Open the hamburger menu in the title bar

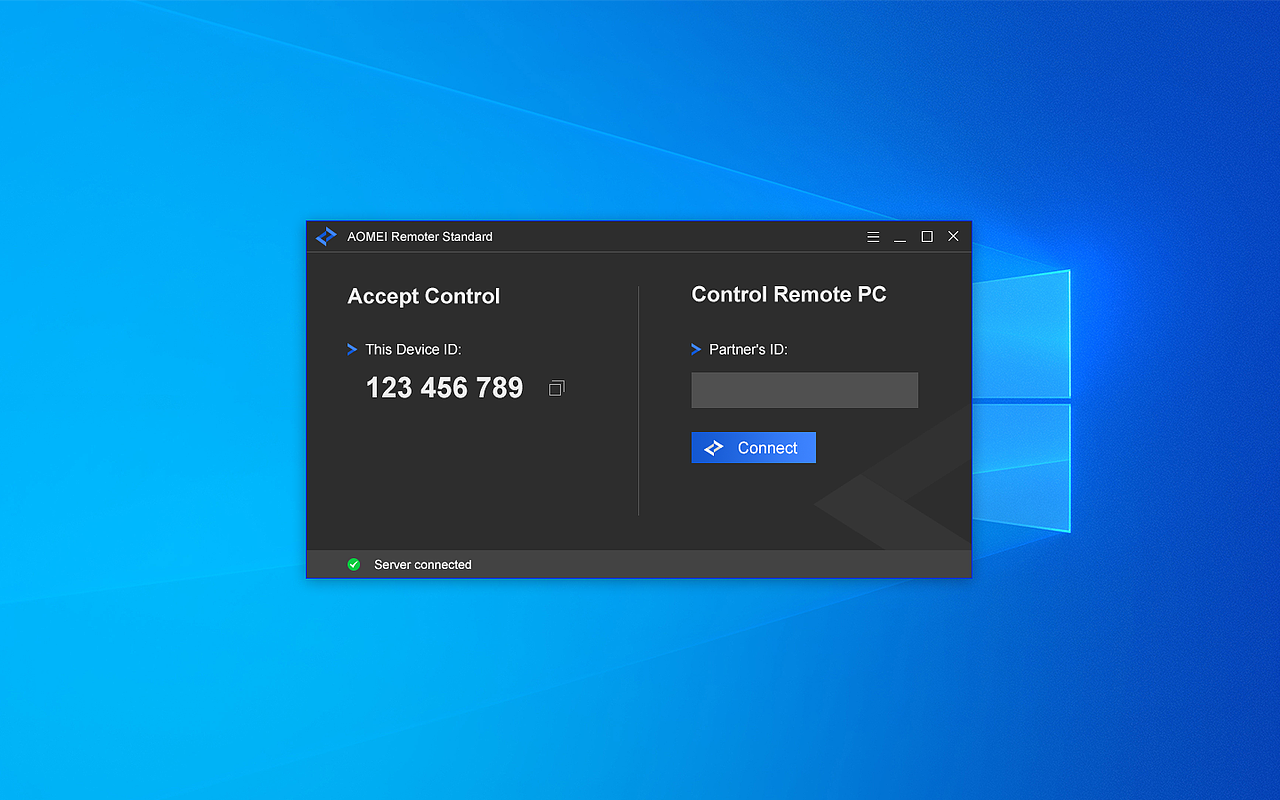[873, 237]
